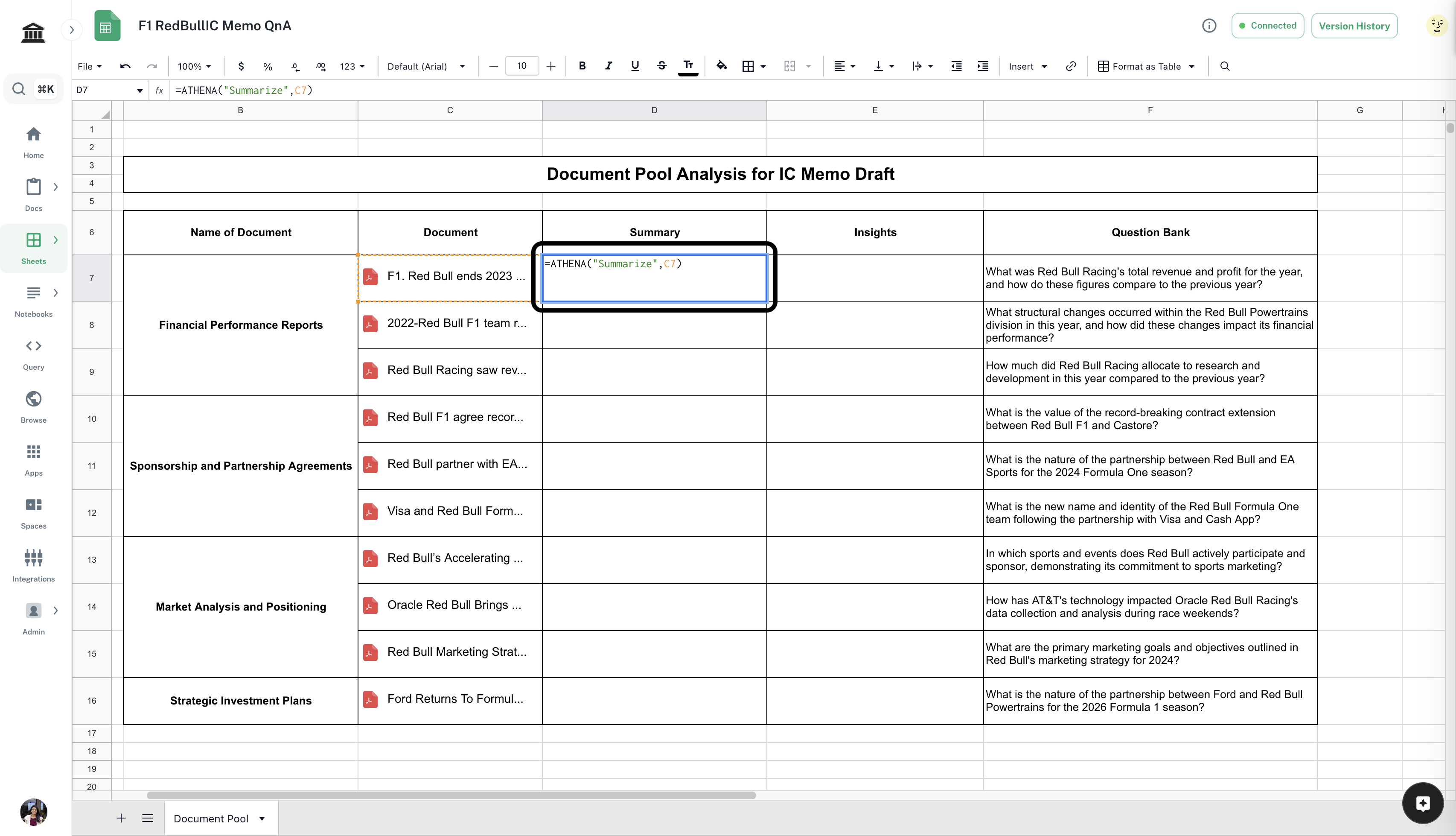The width and height of the screenshot is (1456, 836).
Task: Click the Connected status button
Action: pyautogui.click(x=1267, y=26)
